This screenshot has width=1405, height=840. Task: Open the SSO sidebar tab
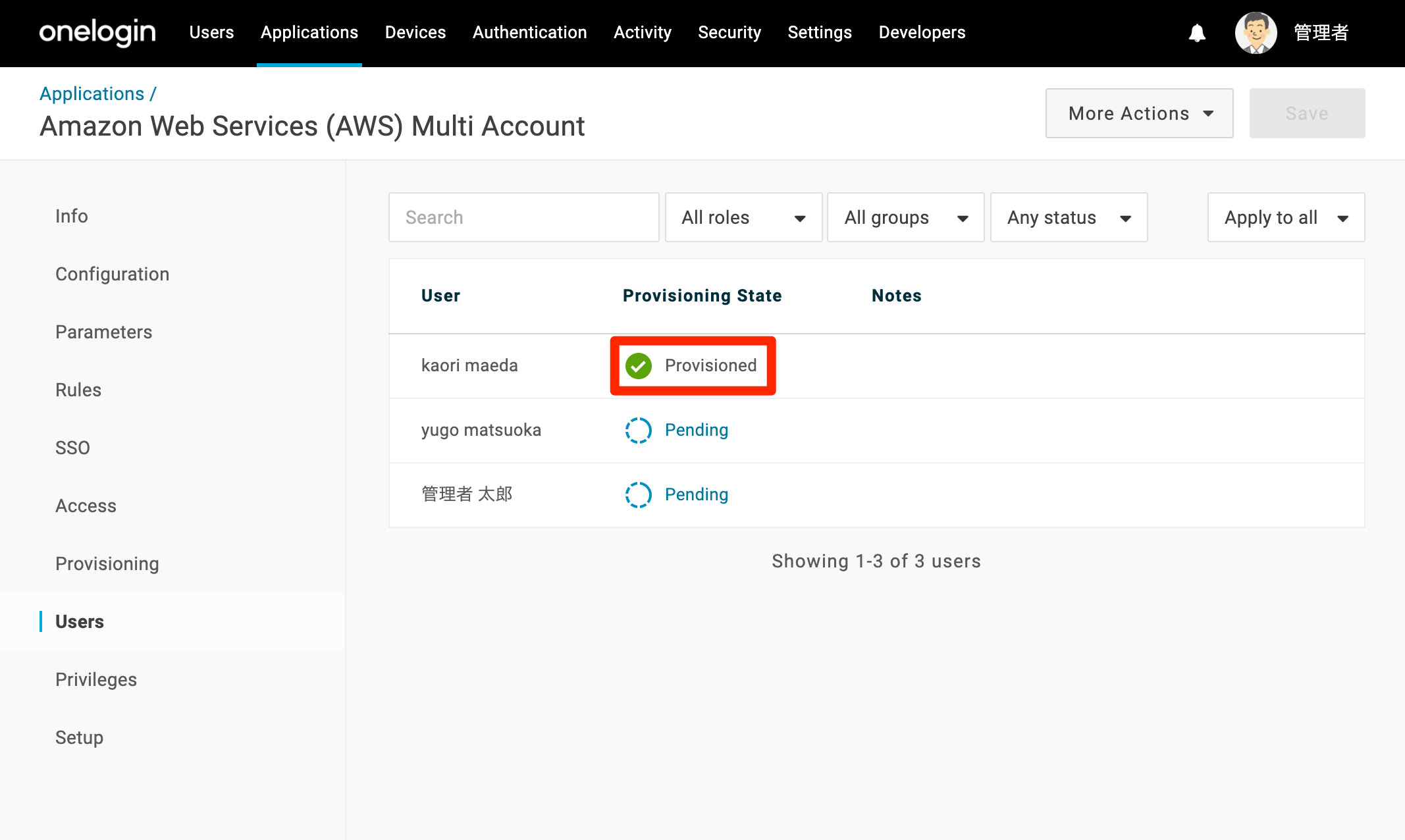coord(72,448)
